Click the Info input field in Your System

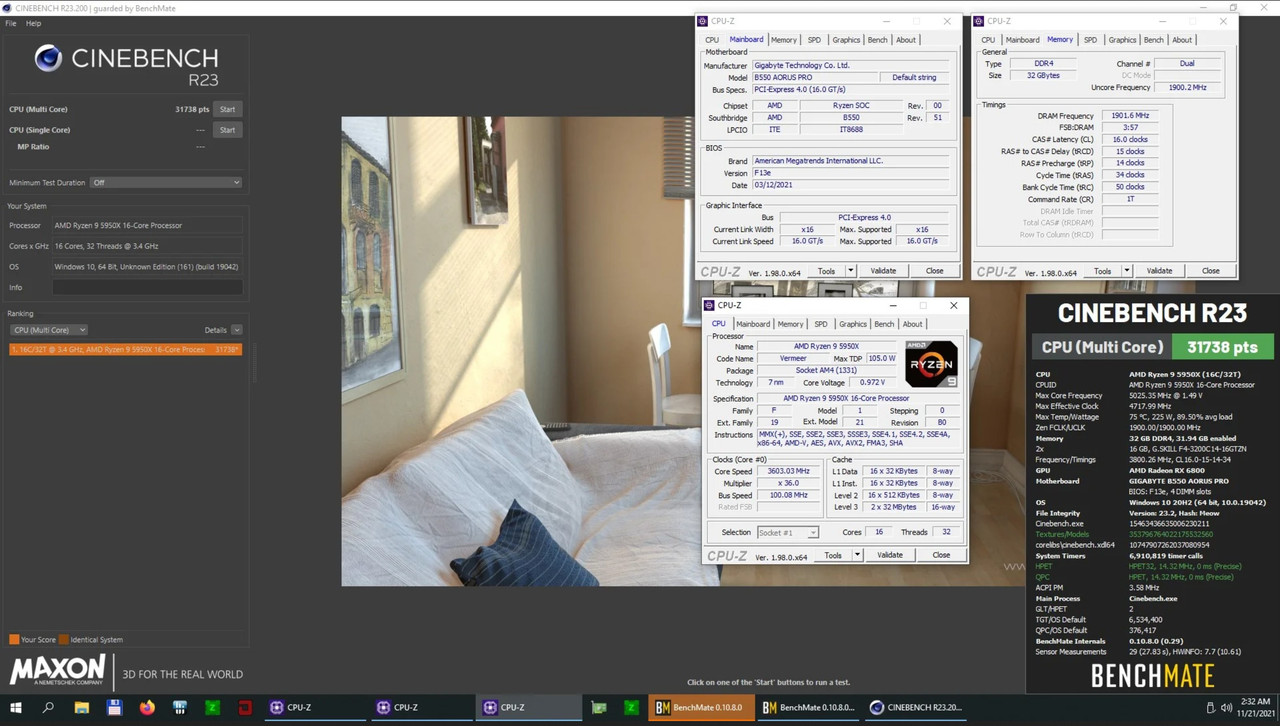(147, 287)
